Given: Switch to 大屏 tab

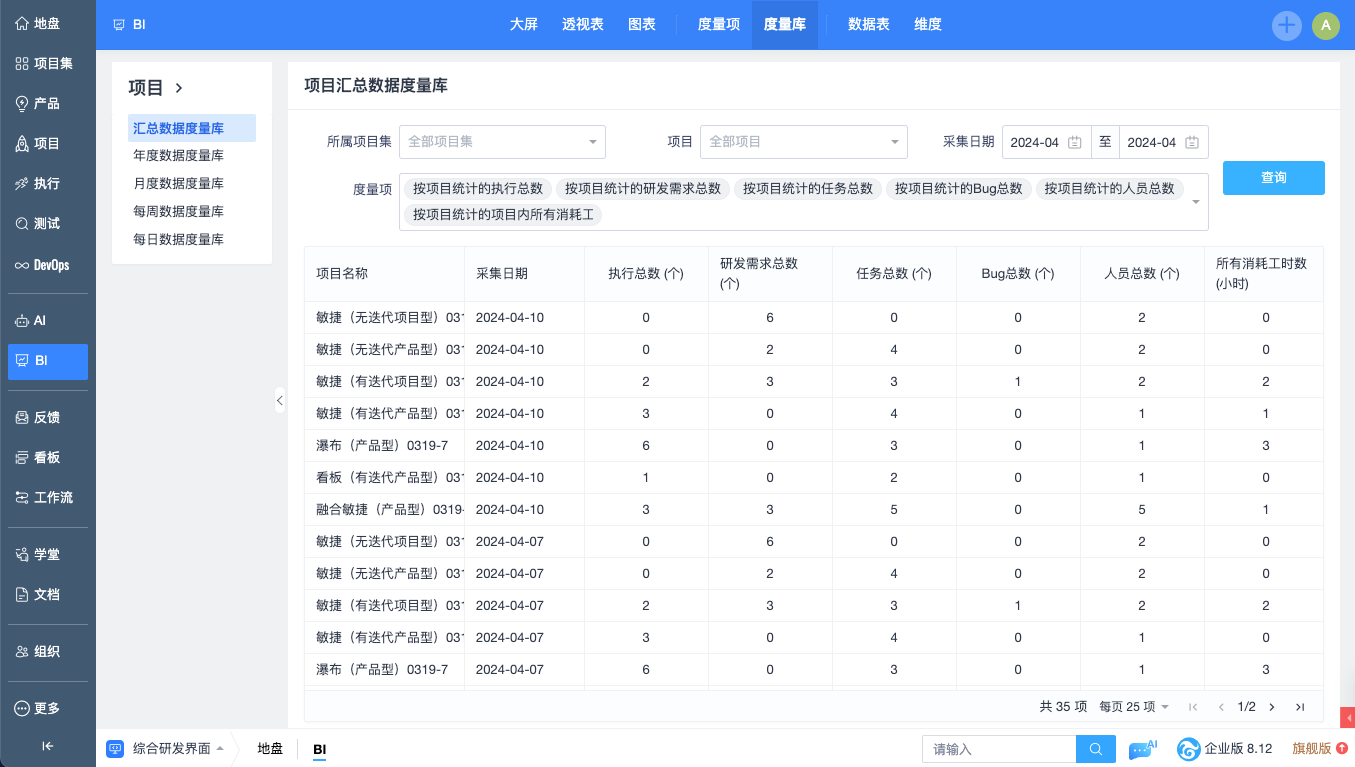Looking at the screenshot, I should (524, 25).
